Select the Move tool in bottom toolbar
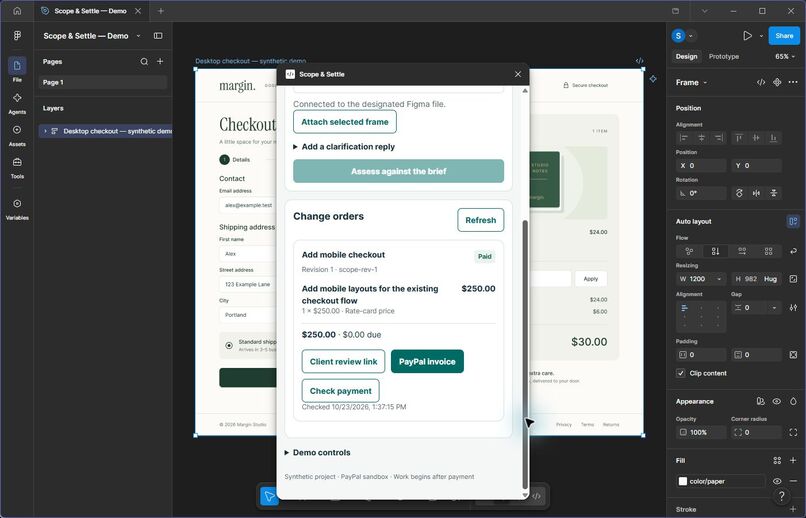The width and height of the screenshot is (806, 518). point(269,496)
